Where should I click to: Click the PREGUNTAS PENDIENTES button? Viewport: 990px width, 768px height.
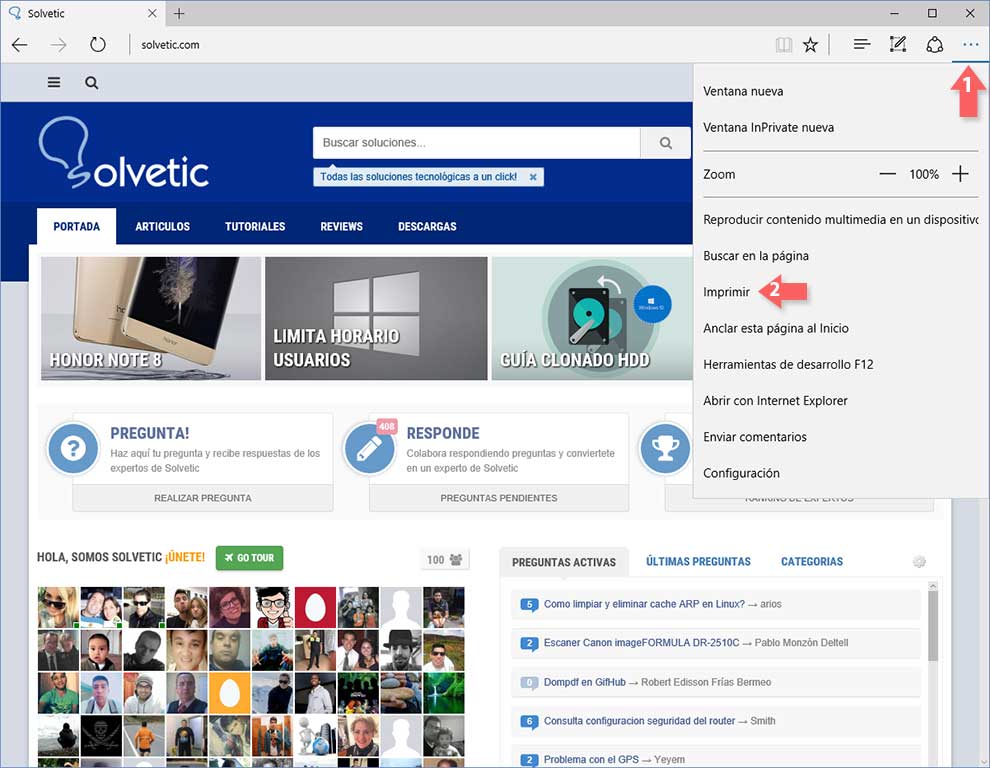pyautogui.click(x=499, y=498)
